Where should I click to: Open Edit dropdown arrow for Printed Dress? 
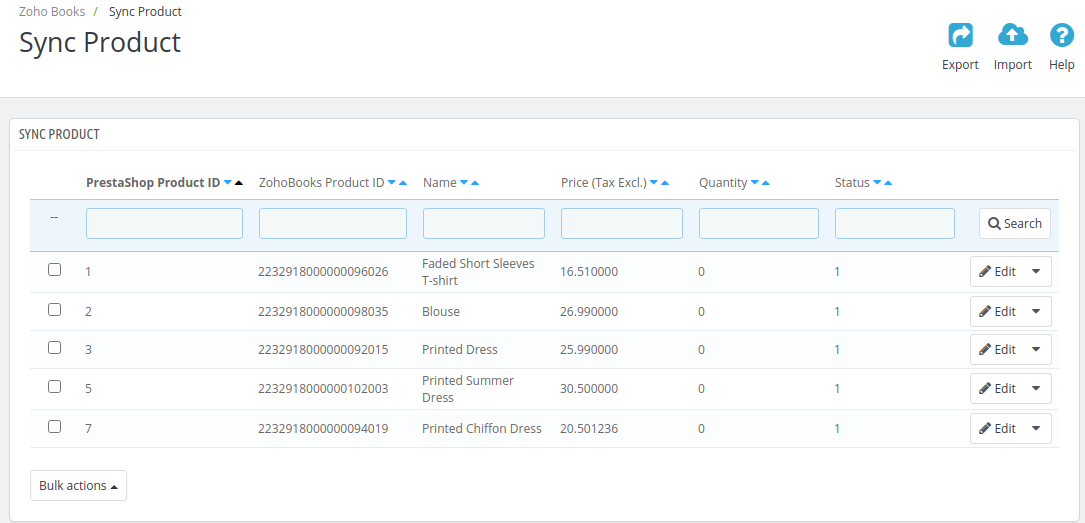click(x=1036, y=349)
